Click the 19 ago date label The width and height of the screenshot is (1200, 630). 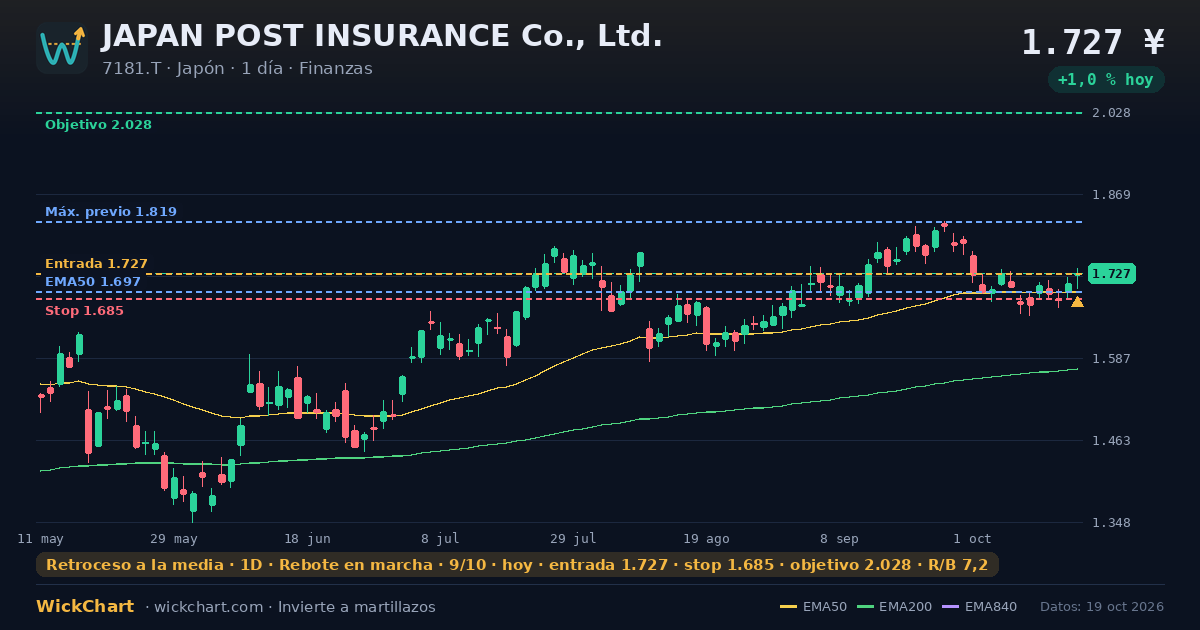(x=706, y=539)
